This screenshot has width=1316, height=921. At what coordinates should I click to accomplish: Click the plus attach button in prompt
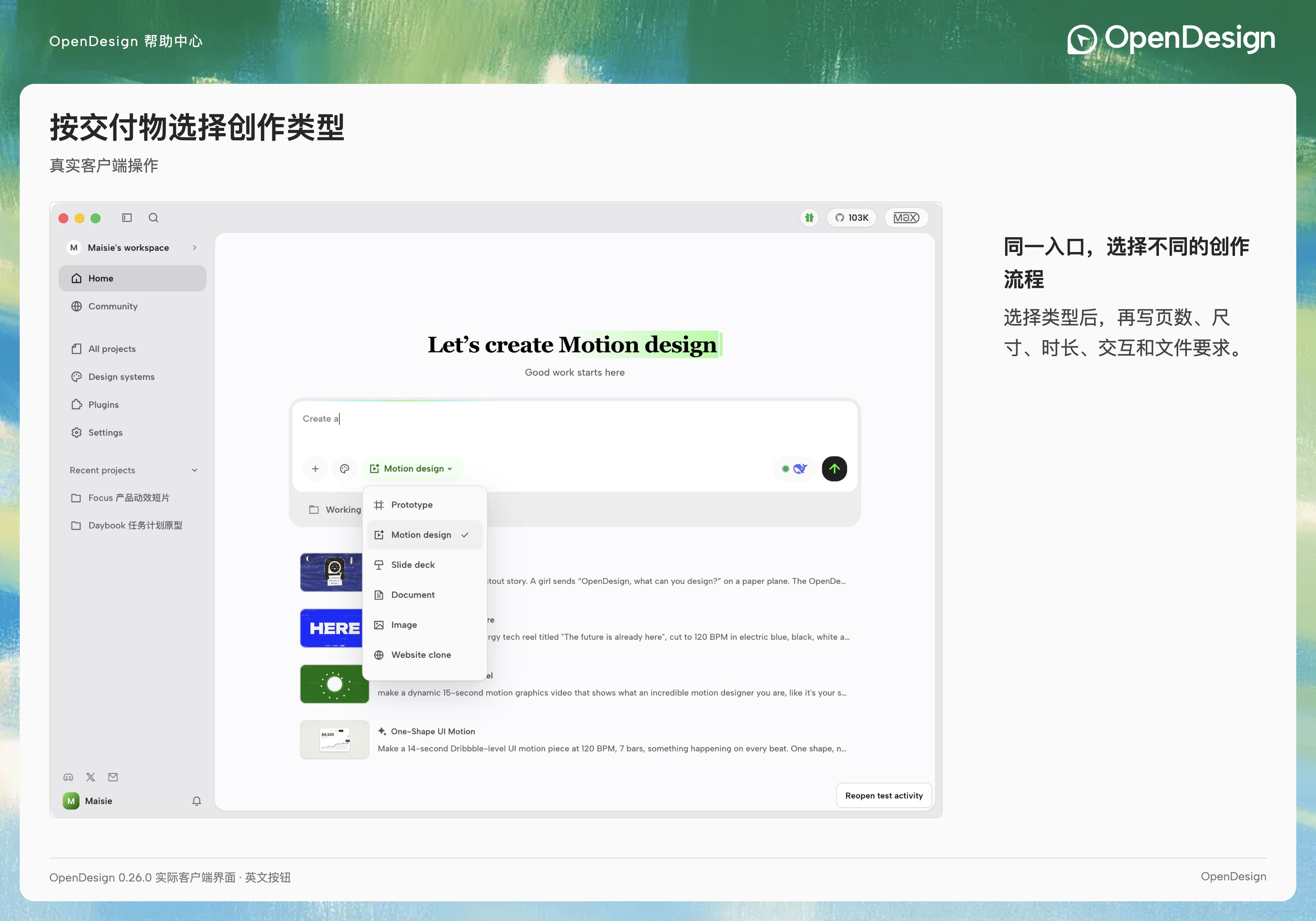[315, 469]
